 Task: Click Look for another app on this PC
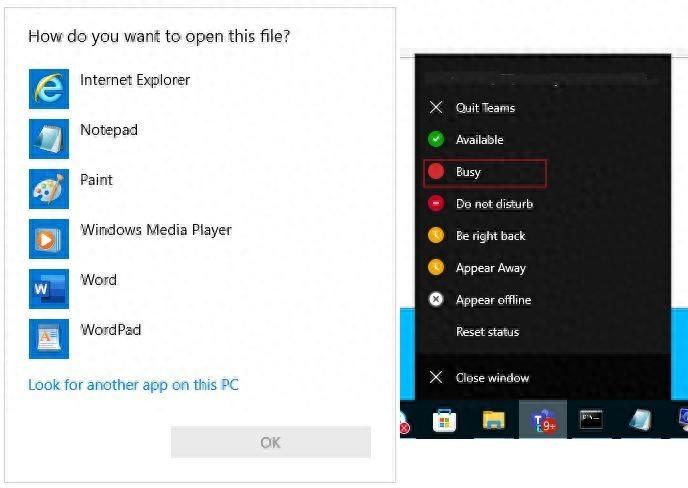[133, 385]
